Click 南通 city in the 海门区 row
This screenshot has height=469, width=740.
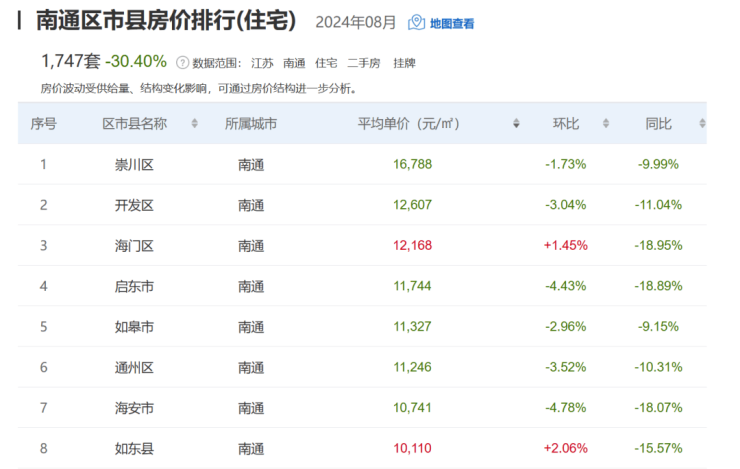point(251,246)
